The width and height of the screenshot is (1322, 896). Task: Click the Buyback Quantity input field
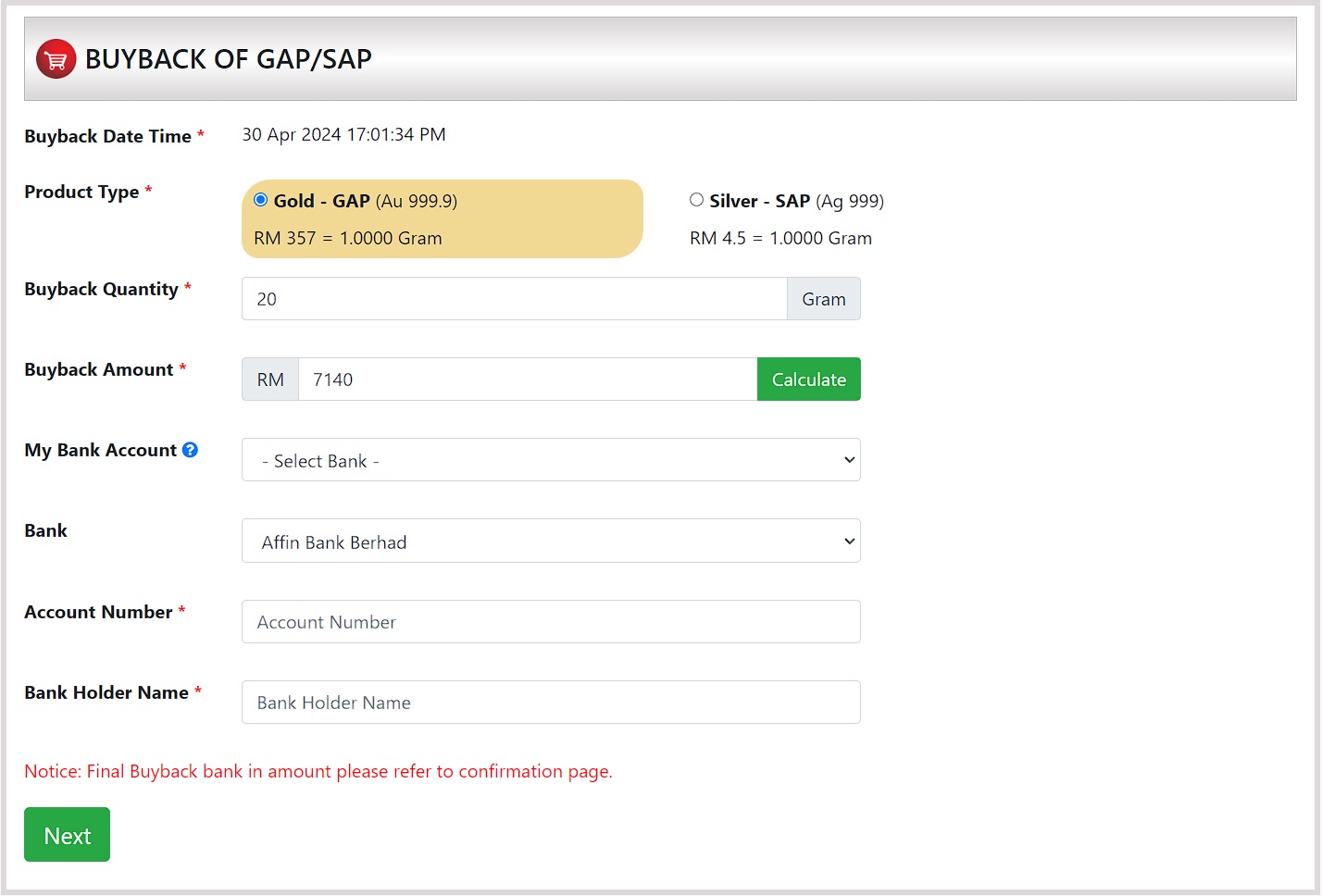click(x=514, y=299)
